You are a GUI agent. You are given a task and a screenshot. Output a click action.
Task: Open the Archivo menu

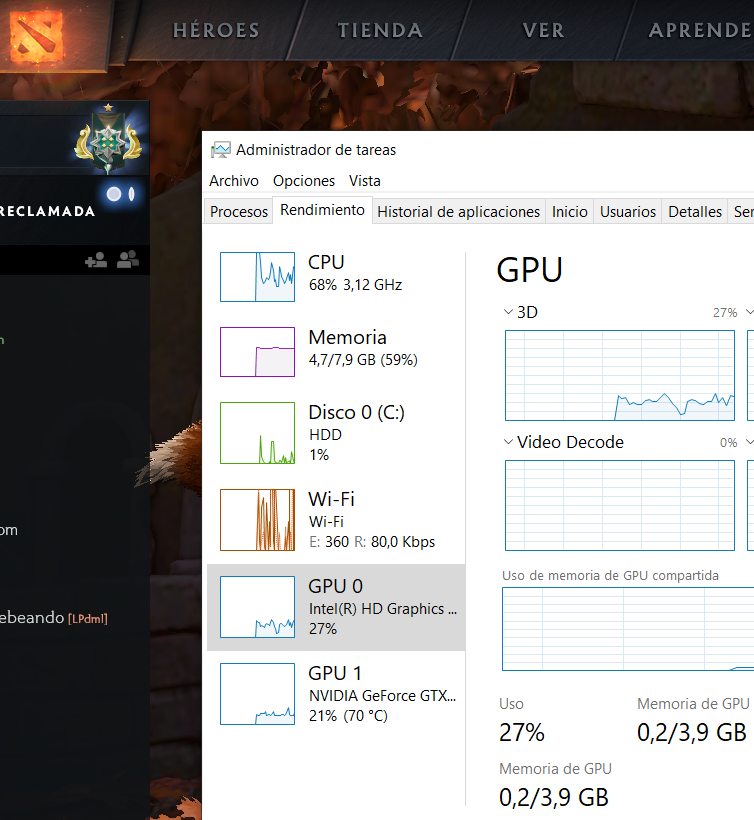point(234,181)
